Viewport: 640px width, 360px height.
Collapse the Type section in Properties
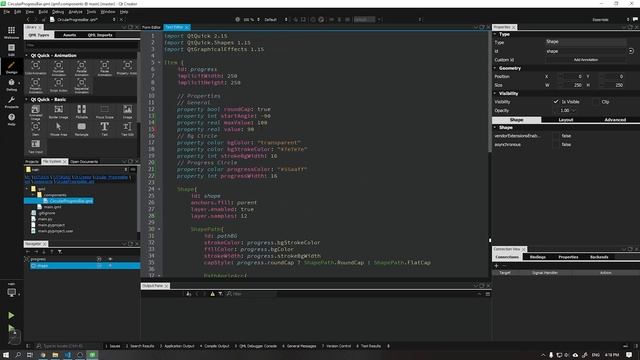tap(495, 34)
